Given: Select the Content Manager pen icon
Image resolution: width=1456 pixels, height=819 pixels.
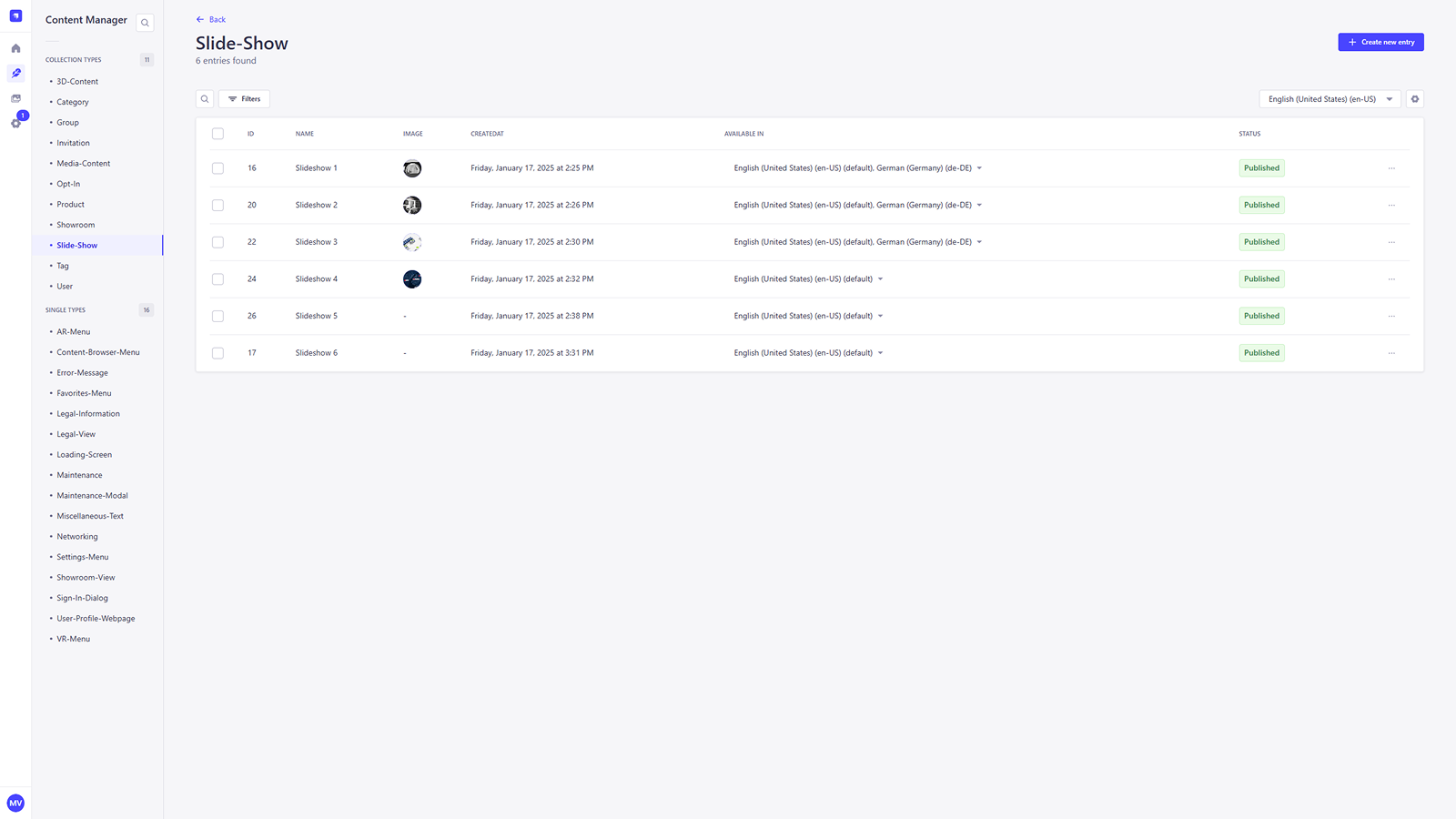Looking at the screenshot, I should [x=15, y=74].
